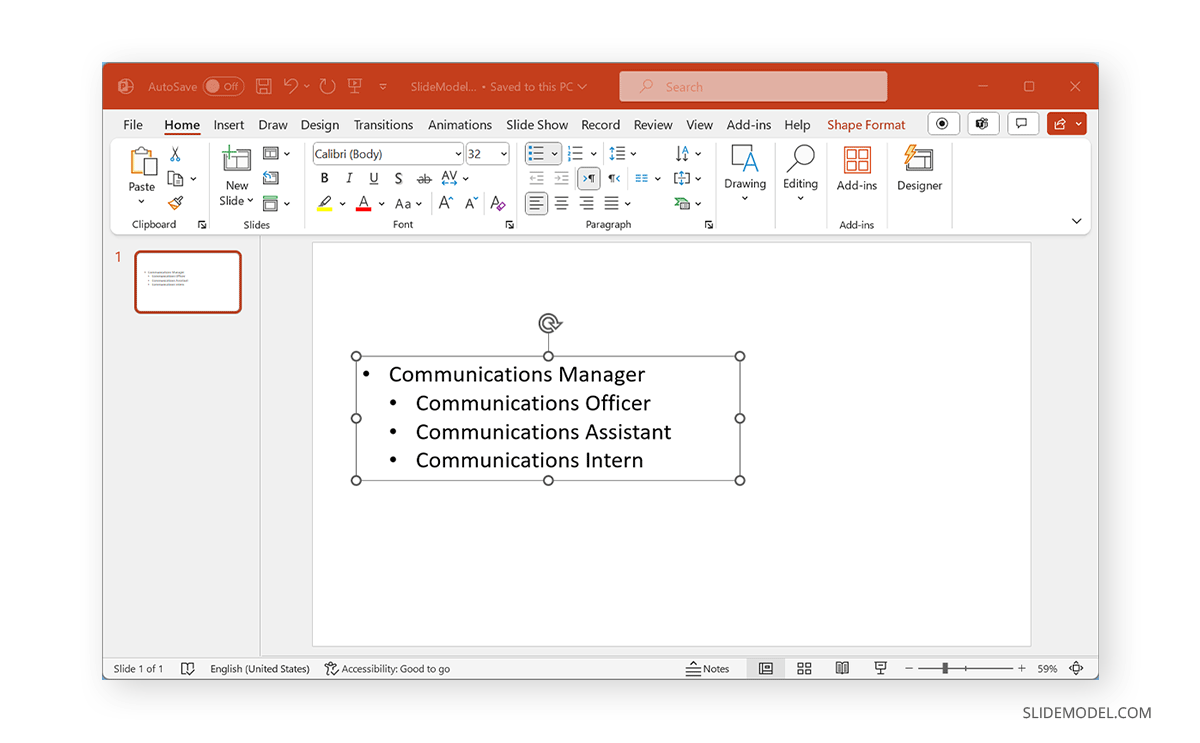Toggle bulleted list formatting
This screenshot has height=743, width=1200.
pyautogui.click(x=537, y=153)
